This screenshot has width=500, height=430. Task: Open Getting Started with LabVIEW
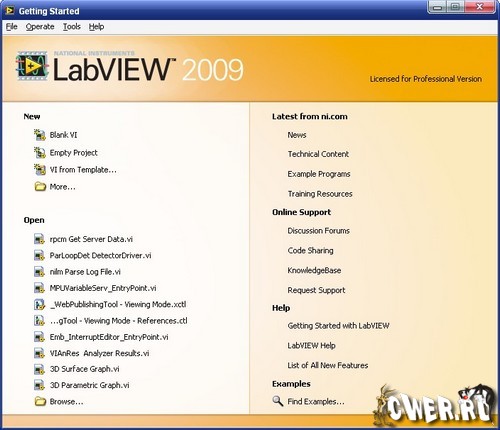338,326
